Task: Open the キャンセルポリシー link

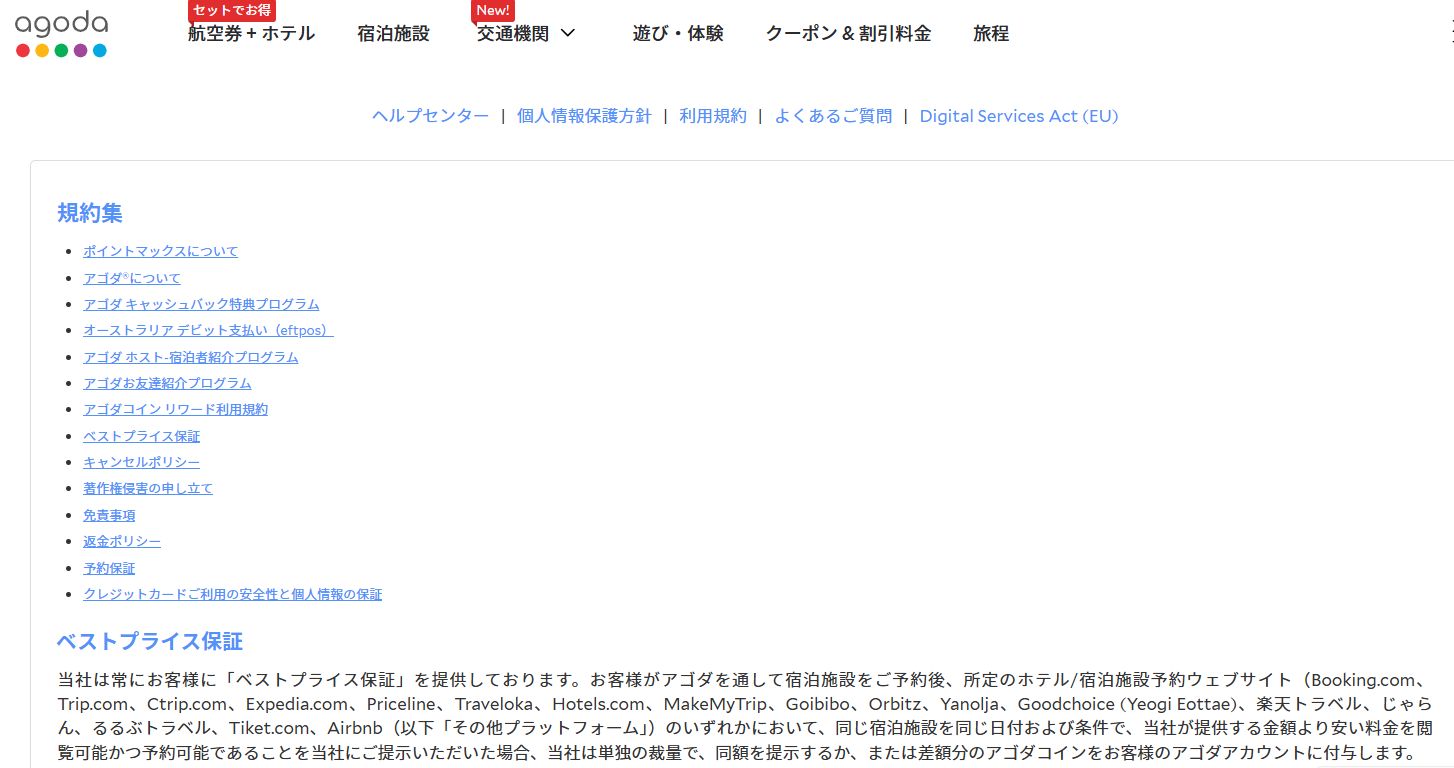Action: tap(141, 462)
